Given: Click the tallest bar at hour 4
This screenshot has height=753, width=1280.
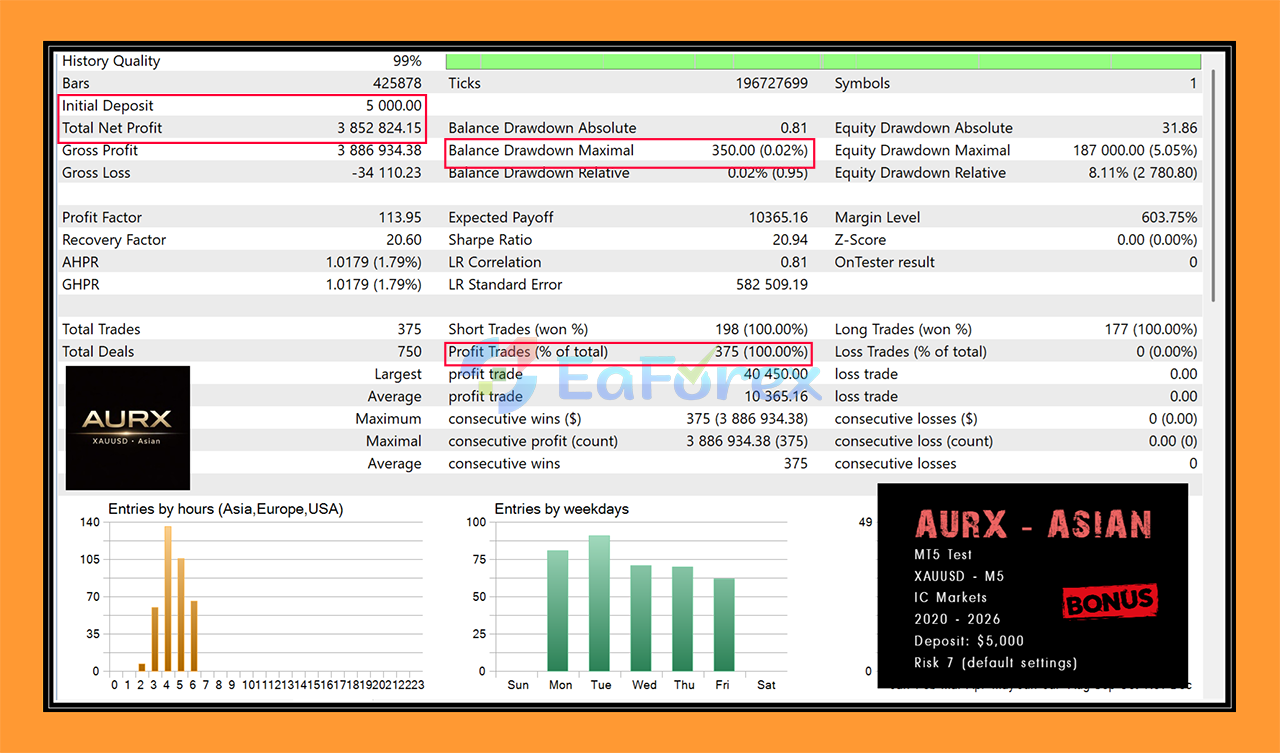Looking at the screenshot, I should point(168,598).
